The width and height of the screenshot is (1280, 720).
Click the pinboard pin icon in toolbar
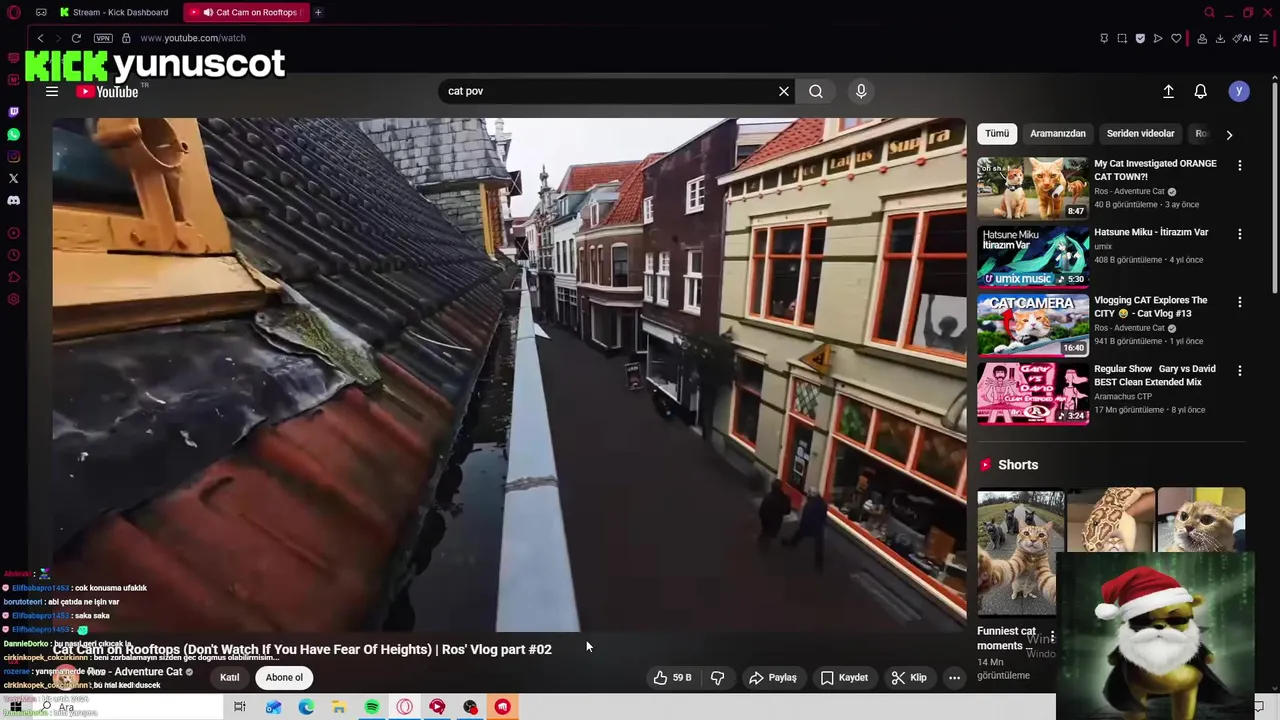1104,38
